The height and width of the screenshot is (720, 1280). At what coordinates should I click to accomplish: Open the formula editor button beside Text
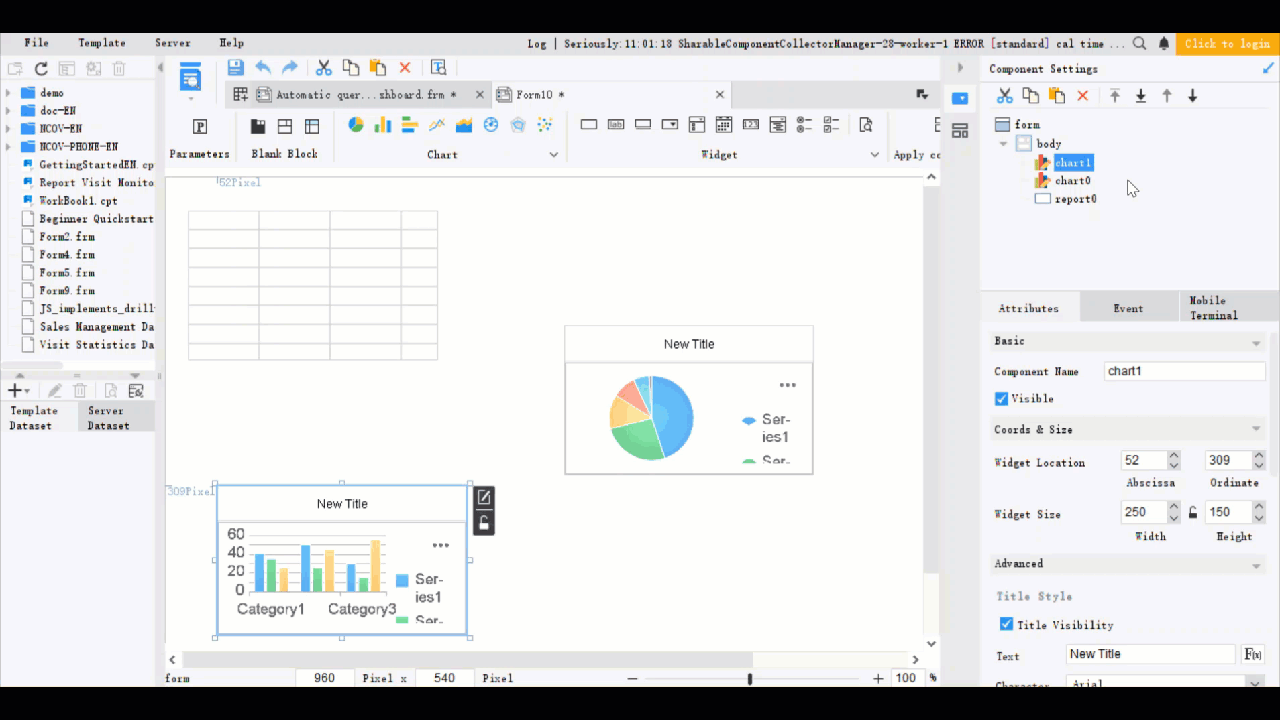coord(1252,655)
